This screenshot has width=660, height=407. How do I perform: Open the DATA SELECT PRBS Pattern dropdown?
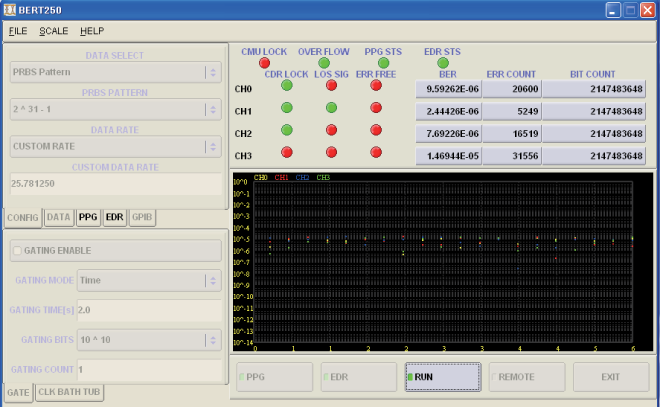tap(116, 72)
